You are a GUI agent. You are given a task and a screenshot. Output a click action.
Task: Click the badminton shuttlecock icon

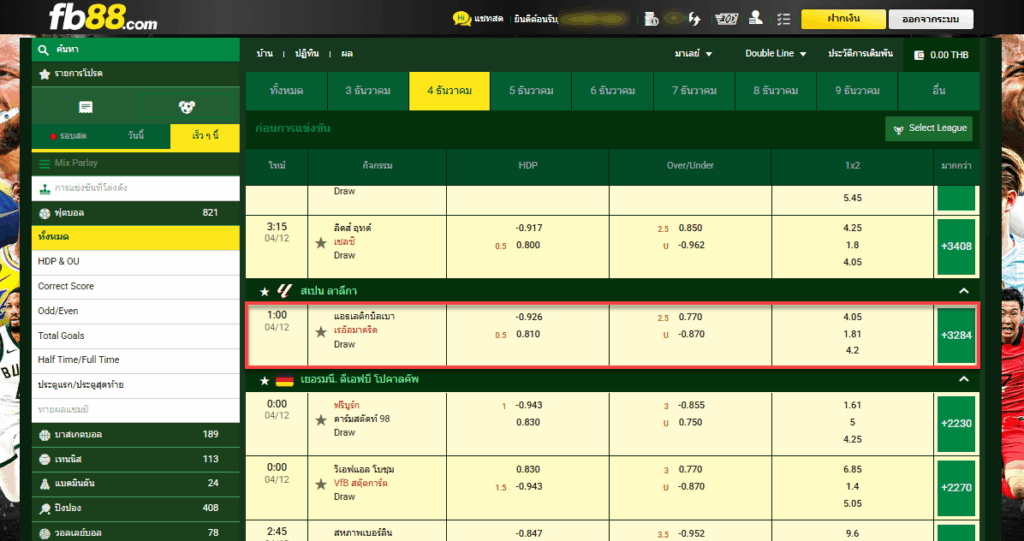[x=44, y=484]
